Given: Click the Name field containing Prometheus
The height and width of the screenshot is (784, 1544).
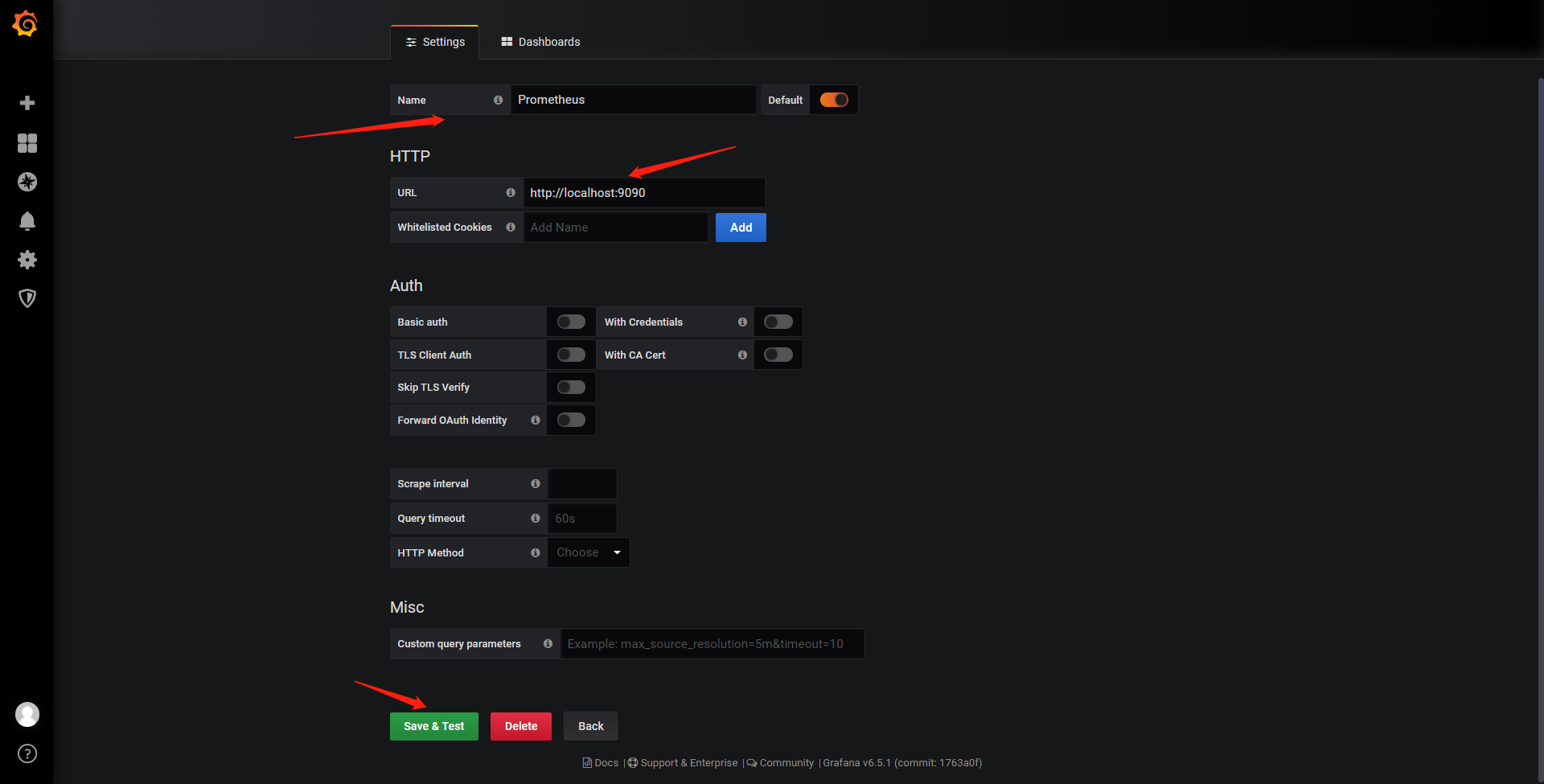Looking at the screenshot, I should pos(634,100).
